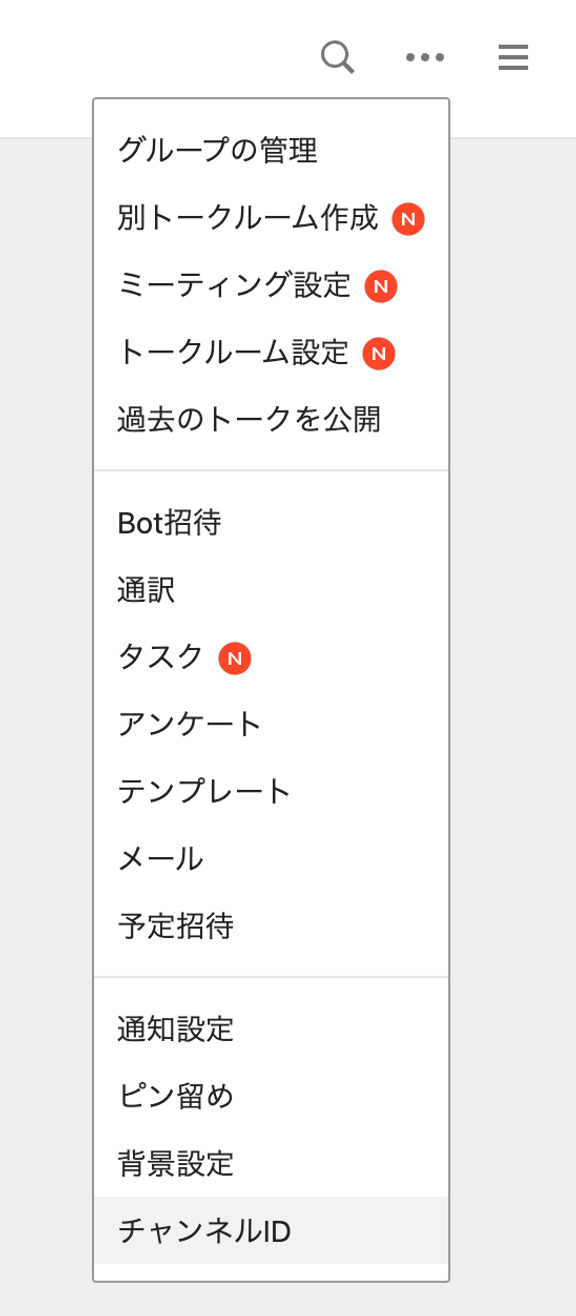Open the three-dot more options icon

425,57
